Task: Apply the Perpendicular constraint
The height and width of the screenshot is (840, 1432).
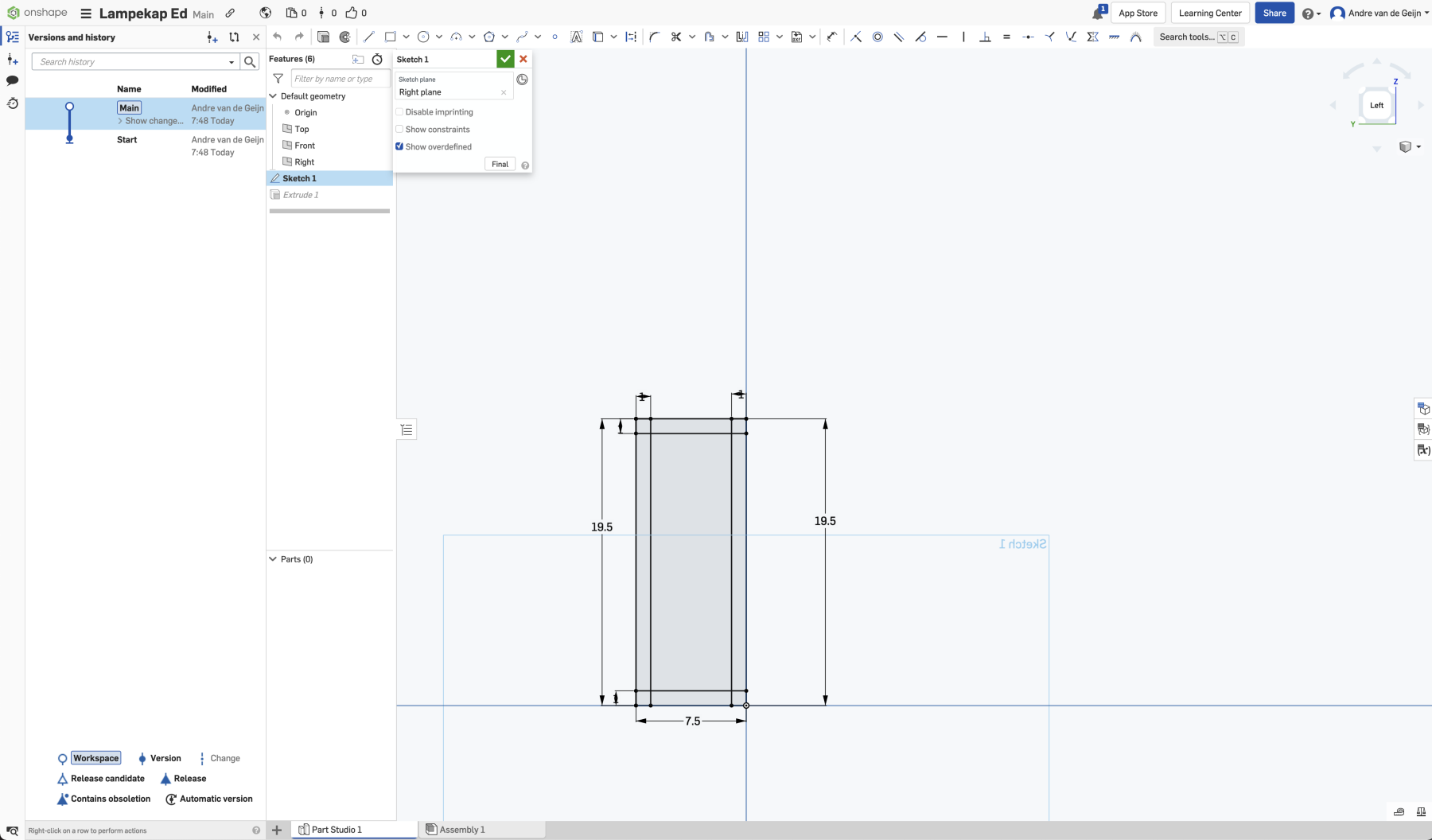Action: pyautogui.click(x=985, y=37)
